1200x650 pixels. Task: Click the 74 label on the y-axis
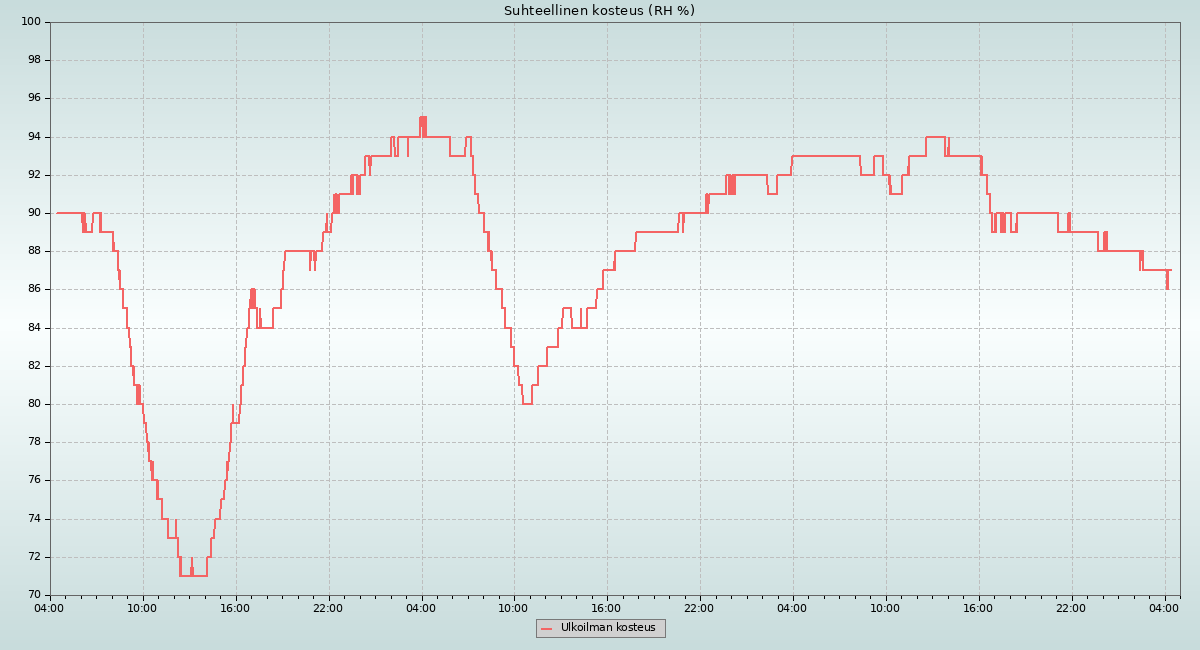33,519
